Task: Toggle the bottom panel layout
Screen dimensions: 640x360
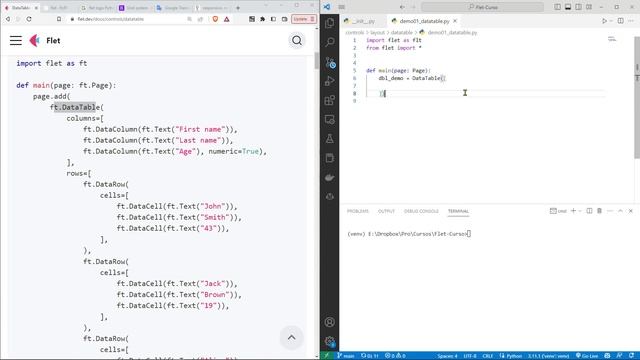Action: pos(568,7)
